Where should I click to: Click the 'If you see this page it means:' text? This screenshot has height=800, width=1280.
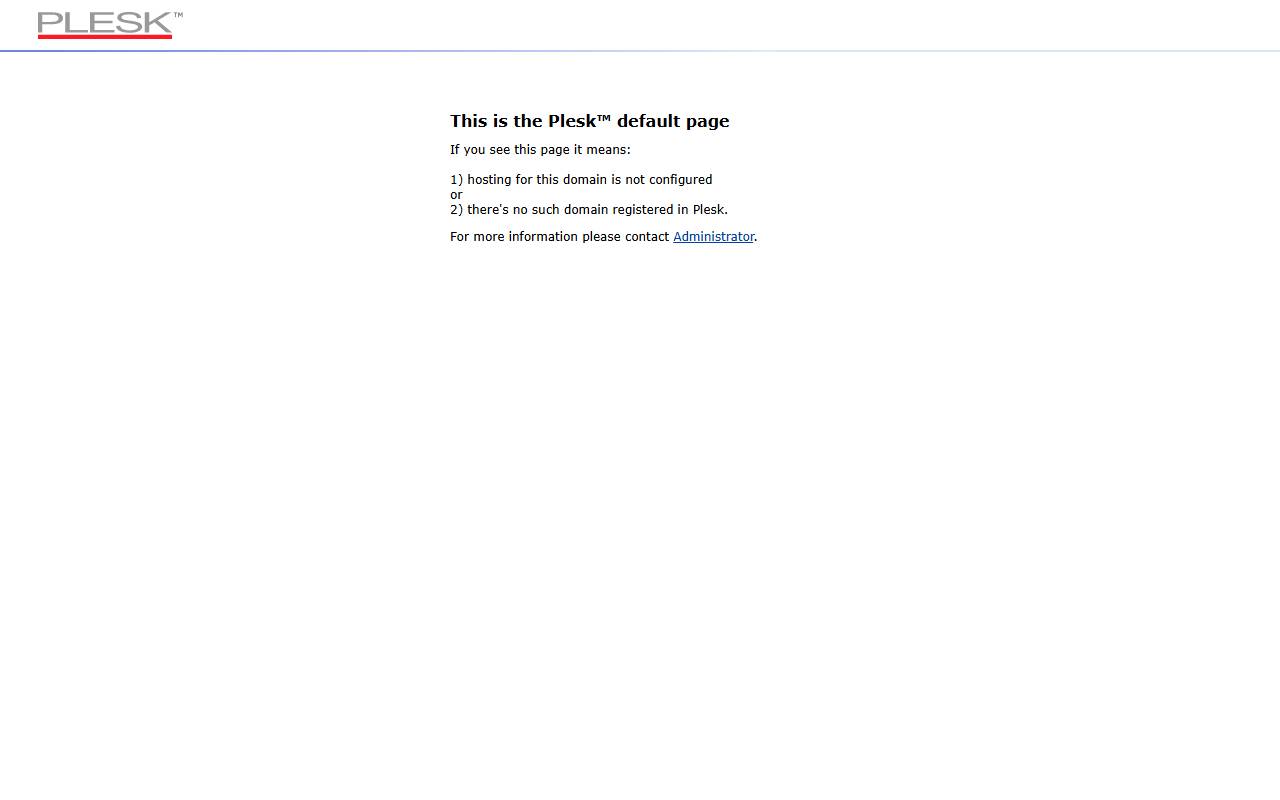[540, 150]
